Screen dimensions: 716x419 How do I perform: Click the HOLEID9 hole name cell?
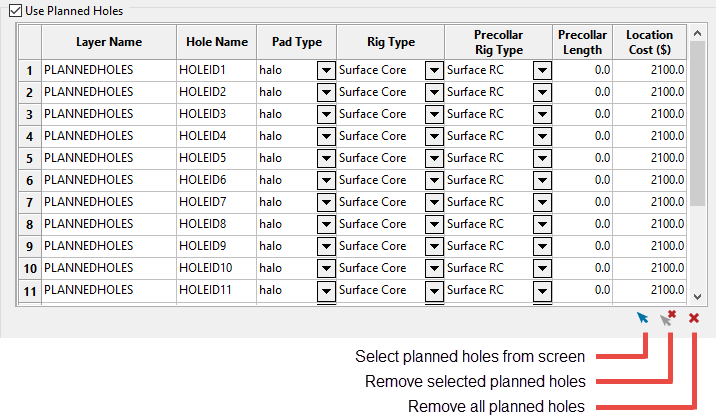click(x=216, y=246)
